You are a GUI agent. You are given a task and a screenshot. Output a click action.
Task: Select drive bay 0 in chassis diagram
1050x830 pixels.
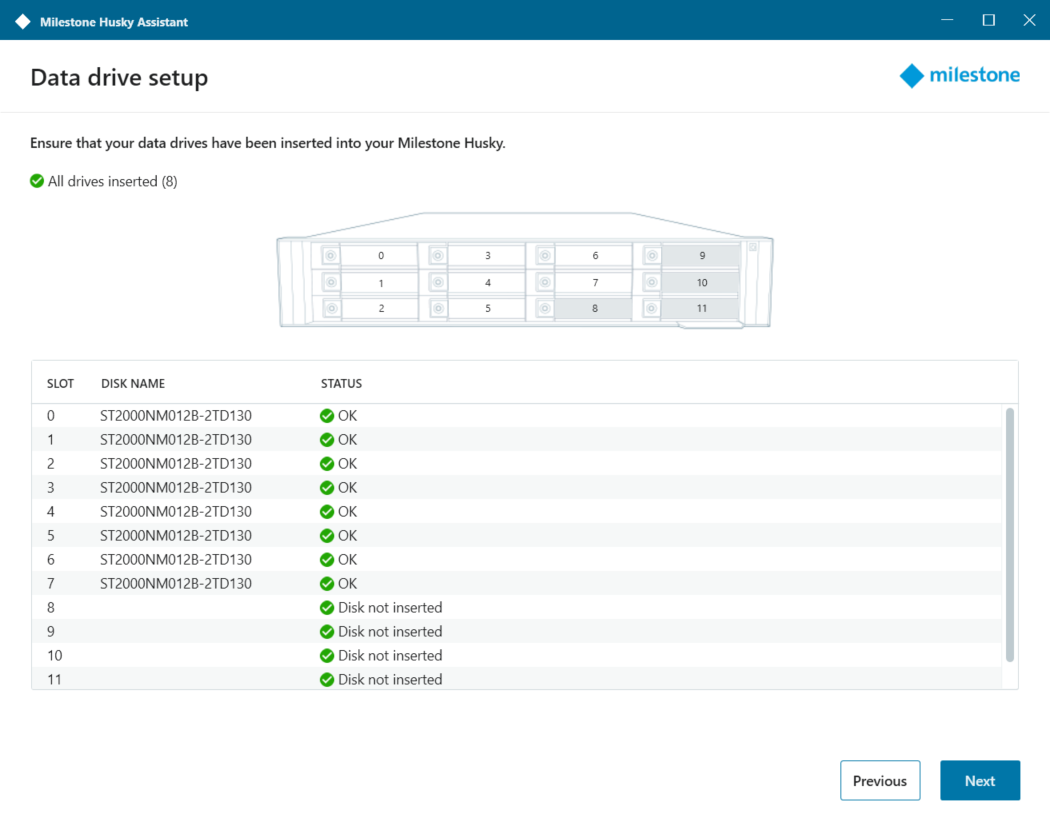pyautogui.click(x=380, y=256)
